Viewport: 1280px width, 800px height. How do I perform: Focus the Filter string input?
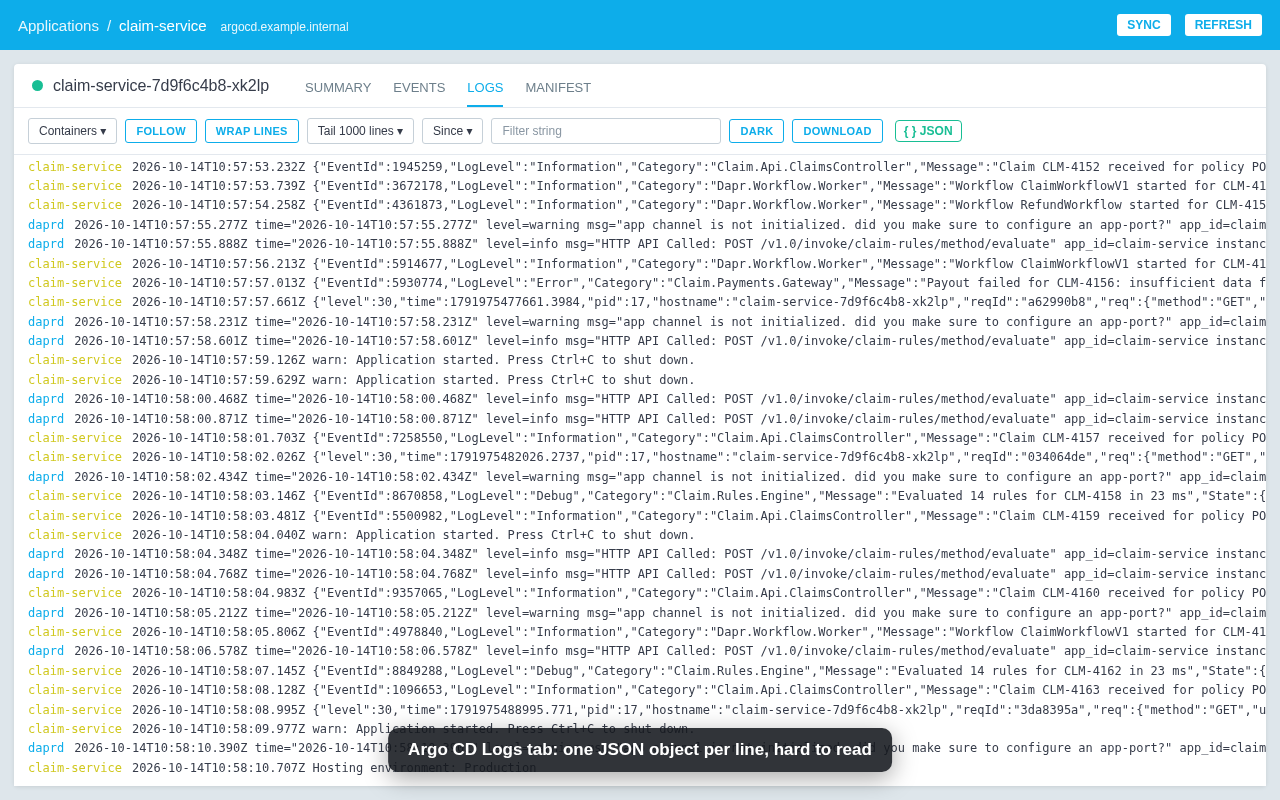606,131
